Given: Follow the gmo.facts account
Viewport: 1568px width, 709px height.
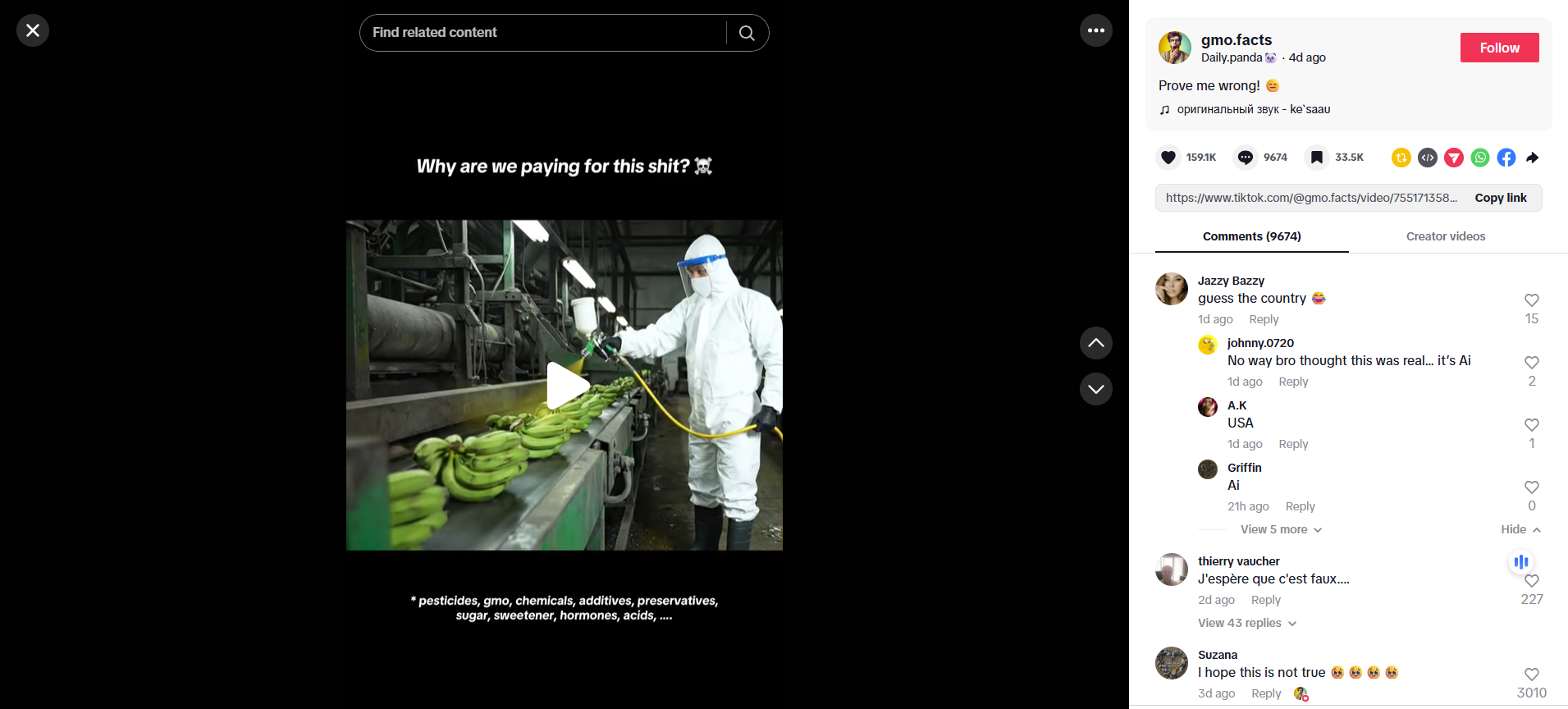Looking at the screenshot, I should [x=1498, y=48].
